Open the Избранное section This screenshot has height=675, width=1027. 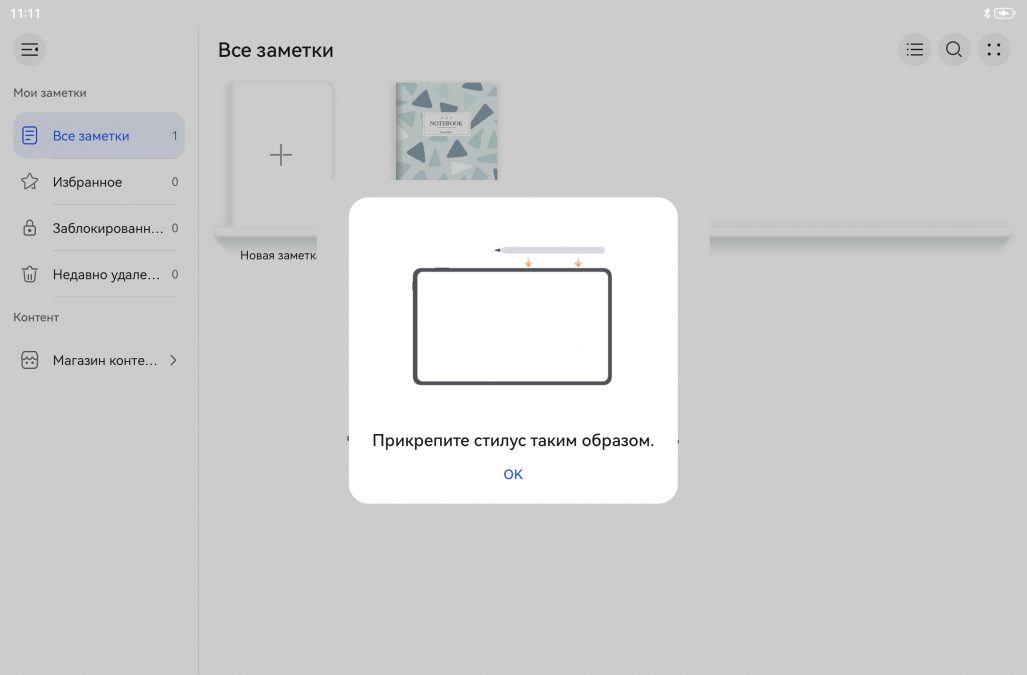[x=87, y=181]
